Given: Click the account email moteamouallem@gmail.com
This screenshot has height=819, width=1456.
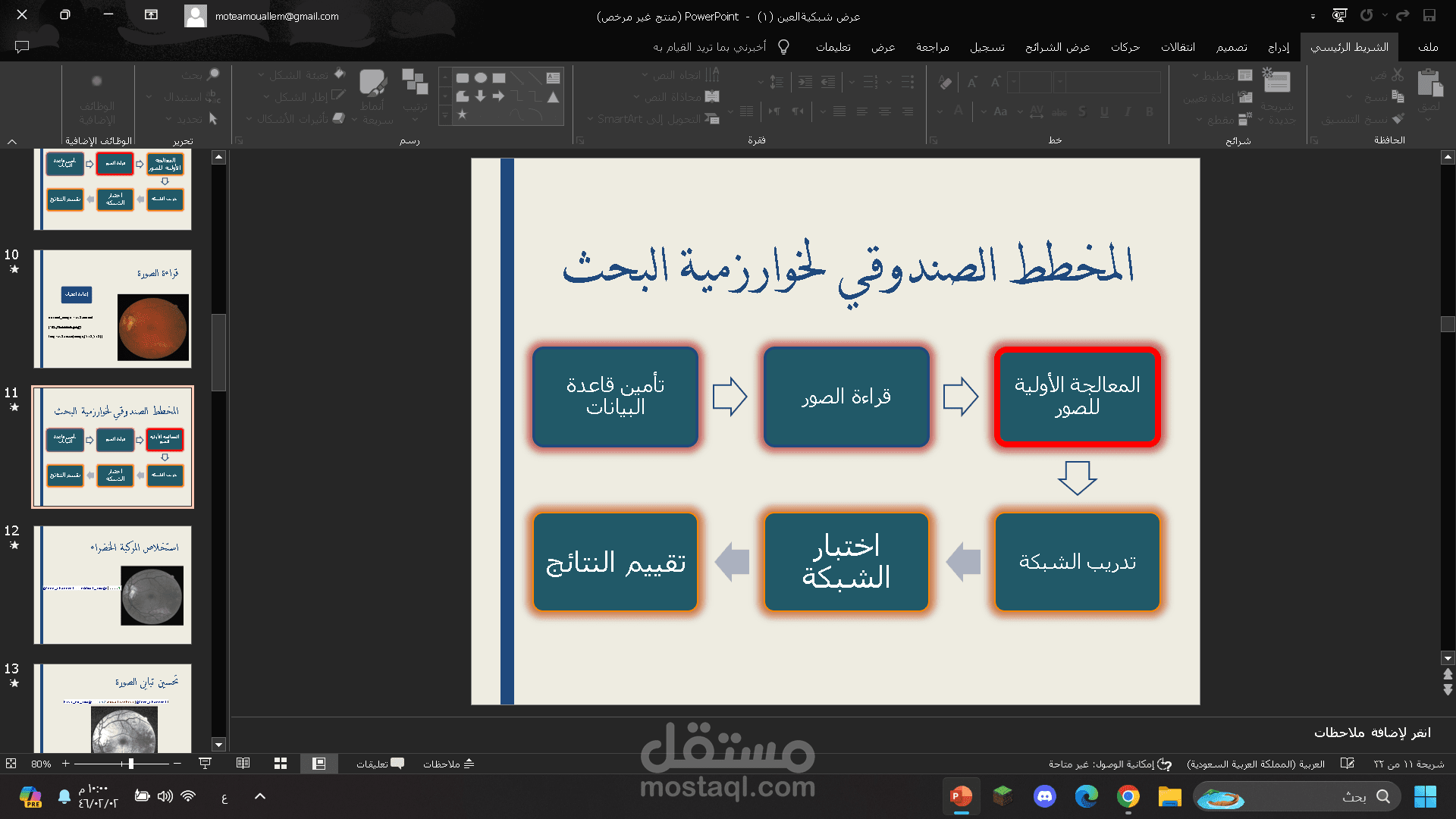Looking at the screenshot, I should pos(277,16).
